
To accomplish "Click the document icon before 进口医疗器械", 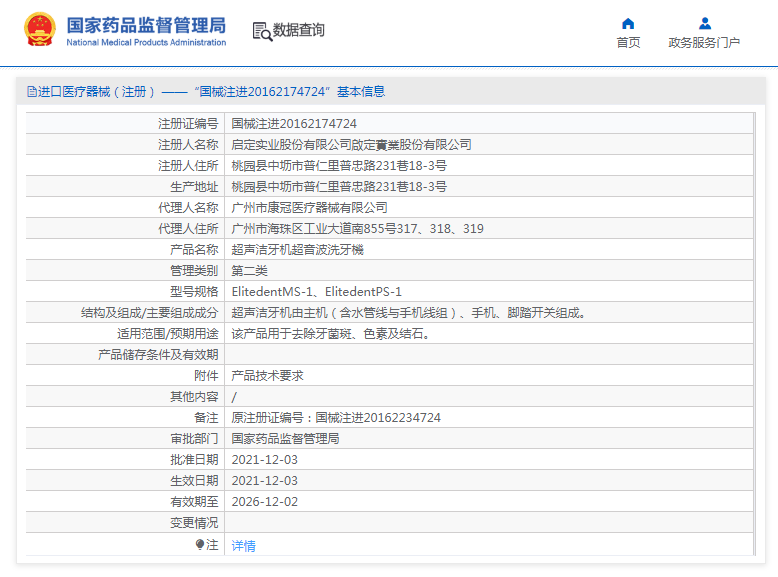I will [32, 92].
